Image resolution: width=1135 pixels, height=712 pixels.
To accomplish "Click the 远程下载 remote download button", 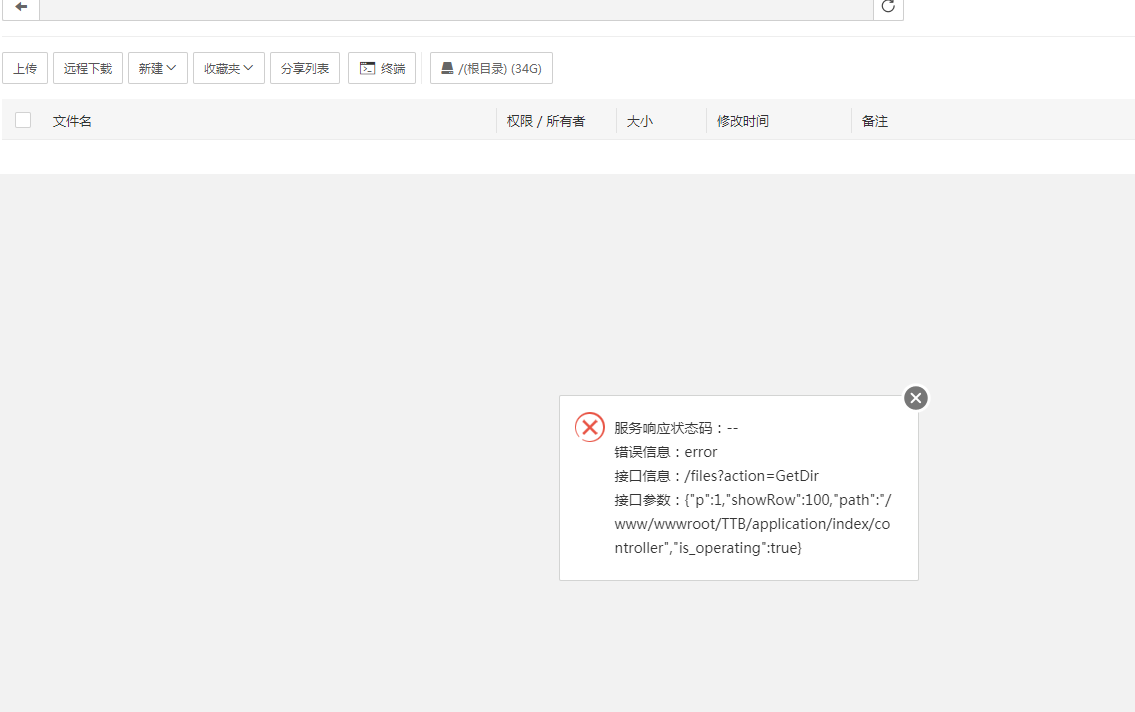I will (x=88, y=68).
